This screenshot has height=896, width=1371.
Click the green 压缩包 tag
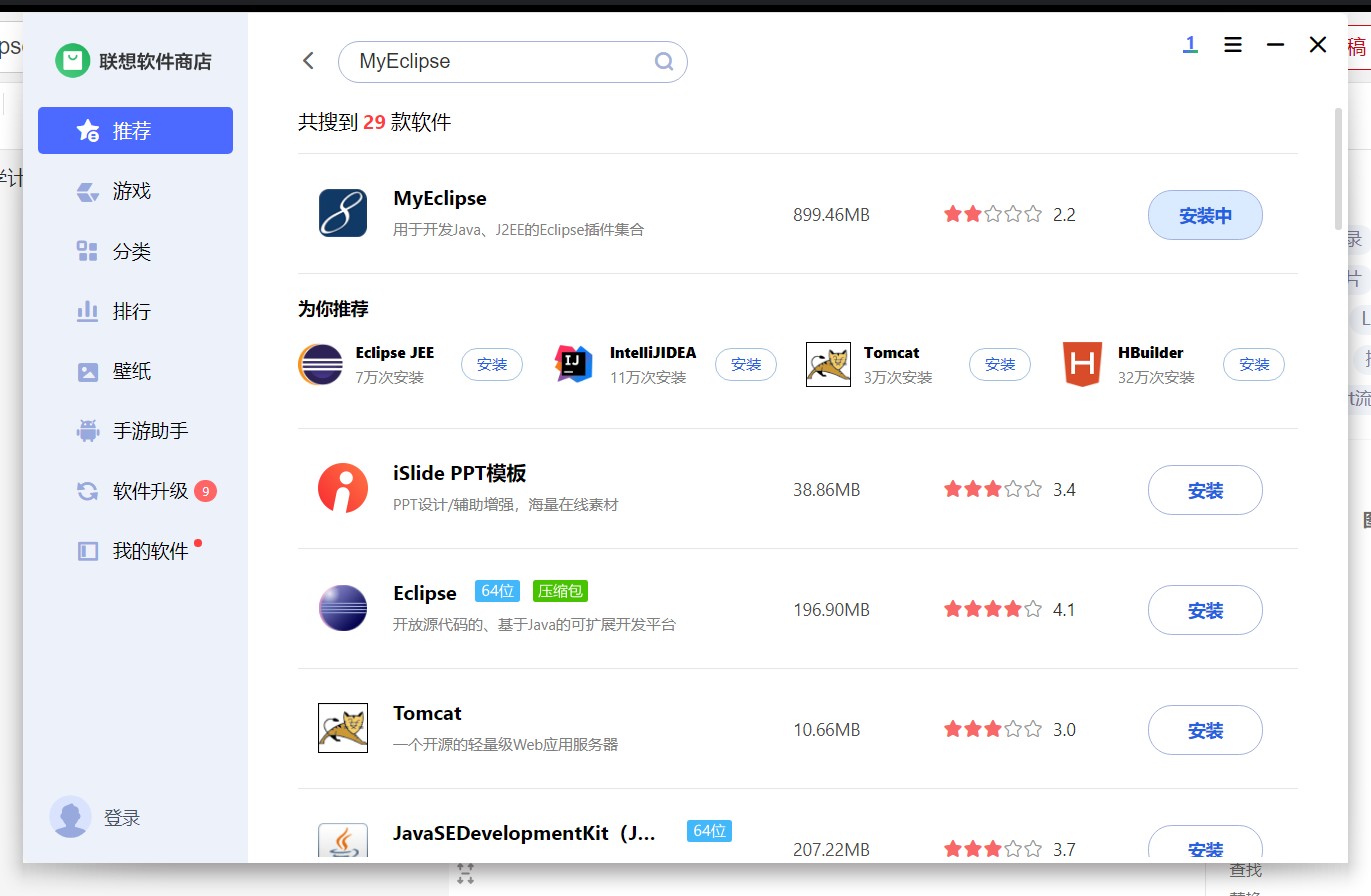(x=560, y=591)
